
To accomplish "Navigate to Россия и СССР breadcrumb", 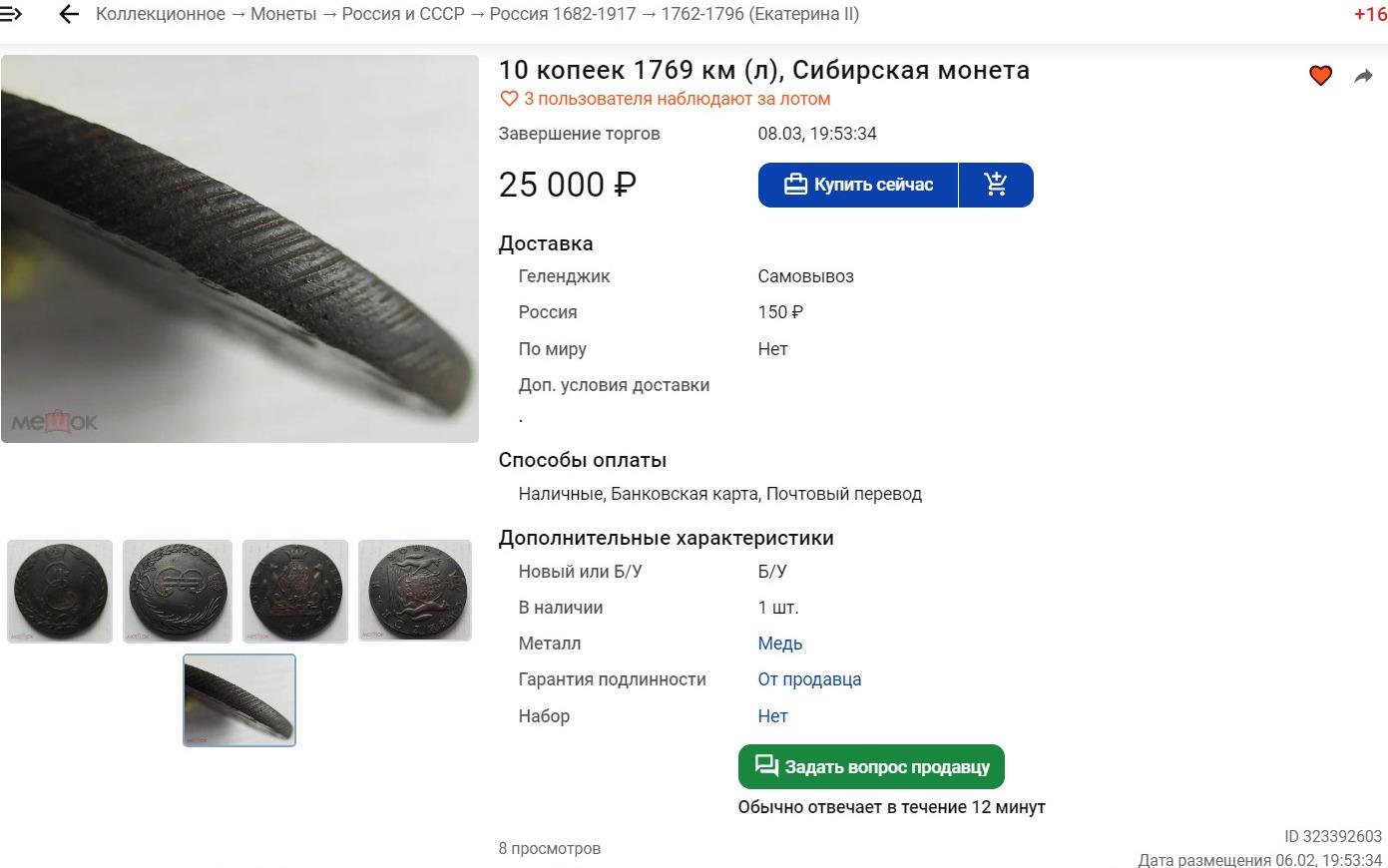I will pyautogui.click(x=403, y=14).
